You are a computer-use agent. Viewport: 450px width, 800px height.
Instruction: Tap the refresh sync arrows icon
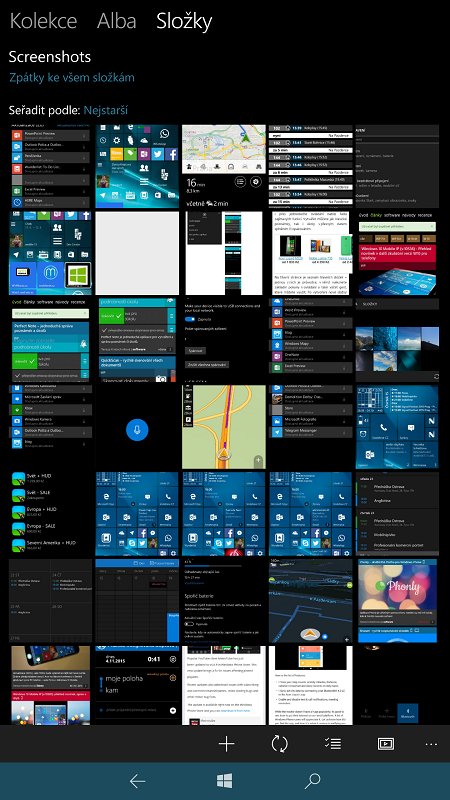280,744
